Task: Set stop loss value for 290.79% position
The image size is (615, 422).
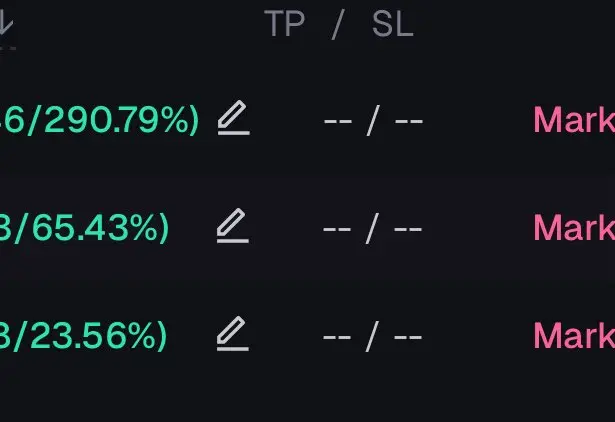Action: point(409,121)
